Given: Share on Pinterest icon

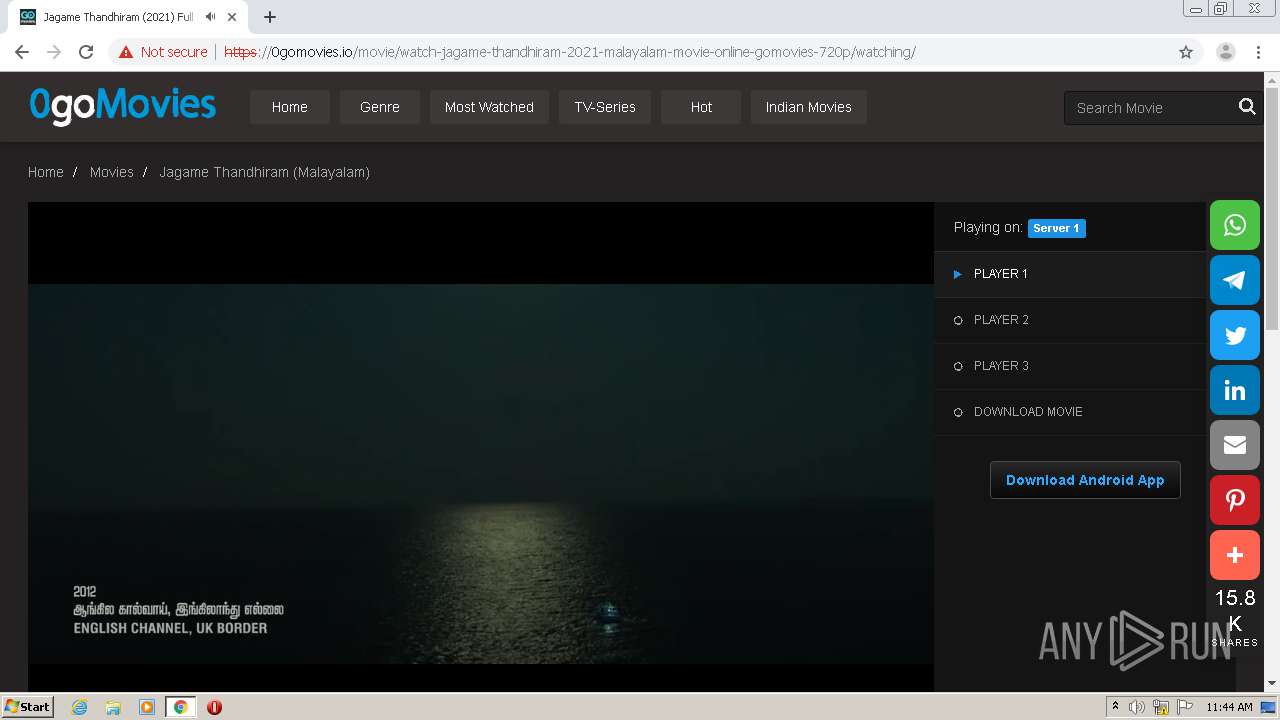Looking at the screenshot, I should pos(1235,500).
